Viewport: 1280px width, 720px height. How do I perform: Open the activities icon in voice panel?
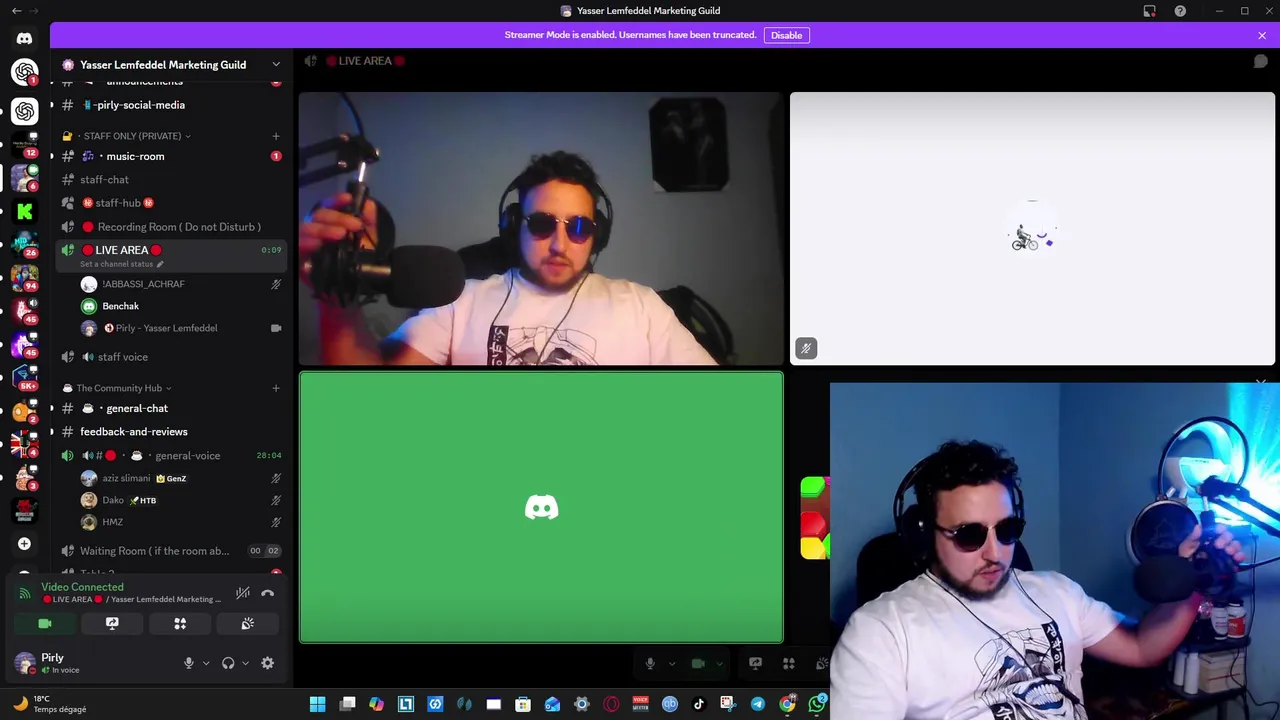click(180, 624)
